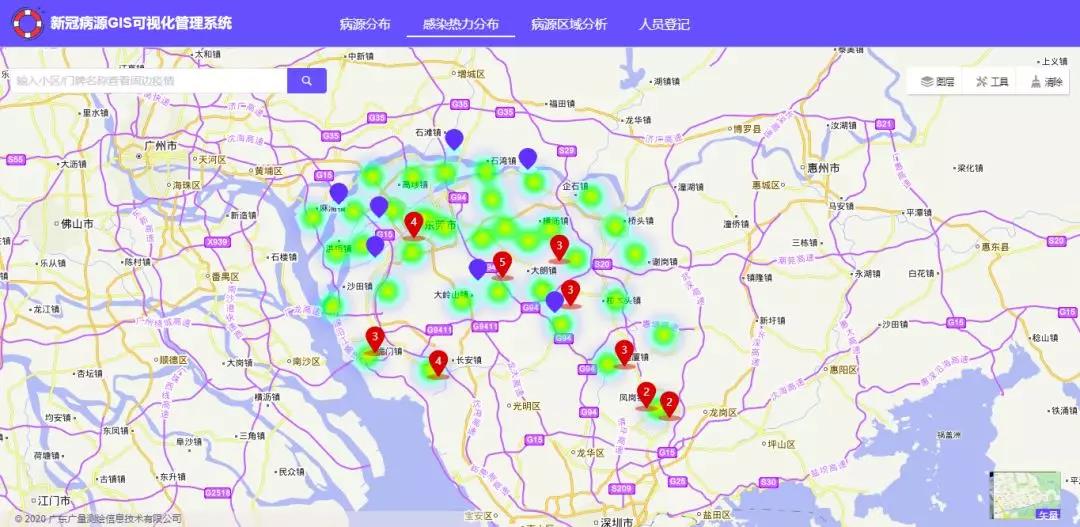This screenshot has height=527, width=1080.
Task: Open the 图层 layers dropdown
Action: tap(937, 82)
